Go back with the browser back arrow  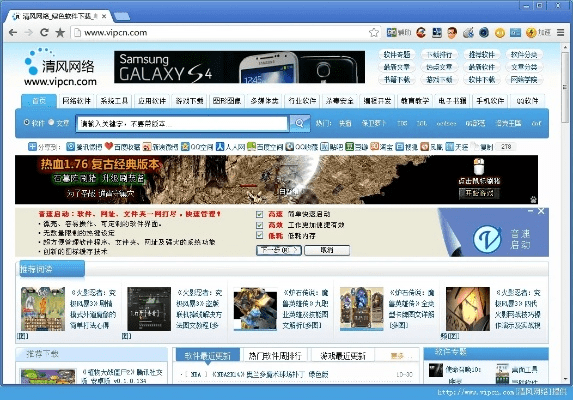click(x=13, y=33)
